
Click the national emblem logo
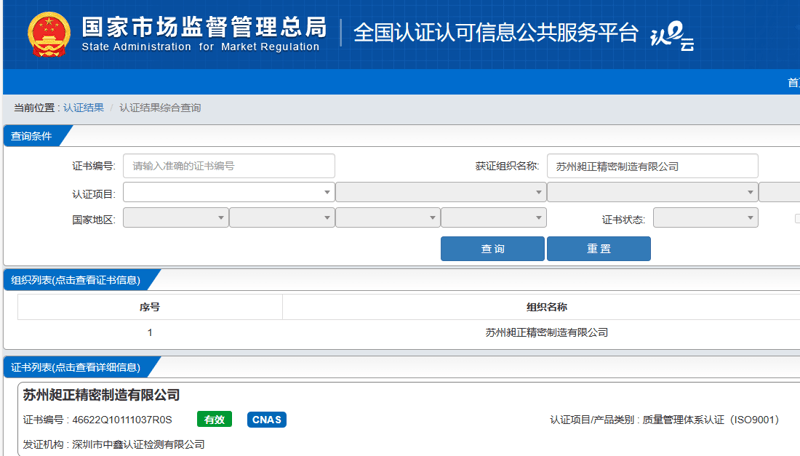click(48, 34)
